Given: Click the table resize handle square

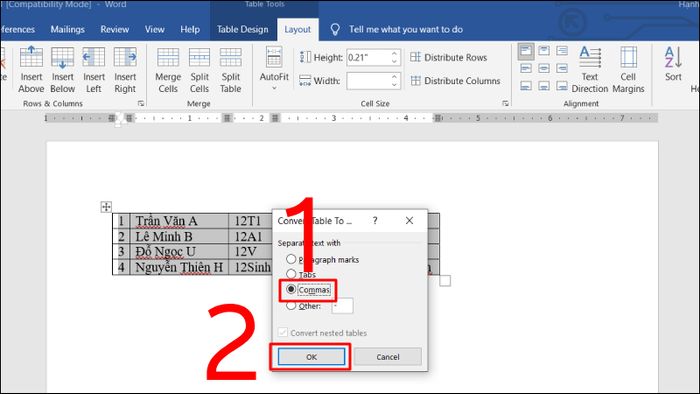Looking at the screenshot, I should point(445,281).
